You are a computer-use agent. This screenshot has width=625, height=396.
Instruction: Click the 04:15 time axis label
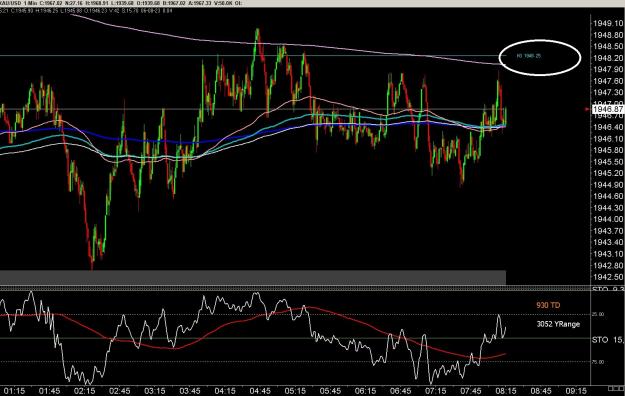(225, 391)
